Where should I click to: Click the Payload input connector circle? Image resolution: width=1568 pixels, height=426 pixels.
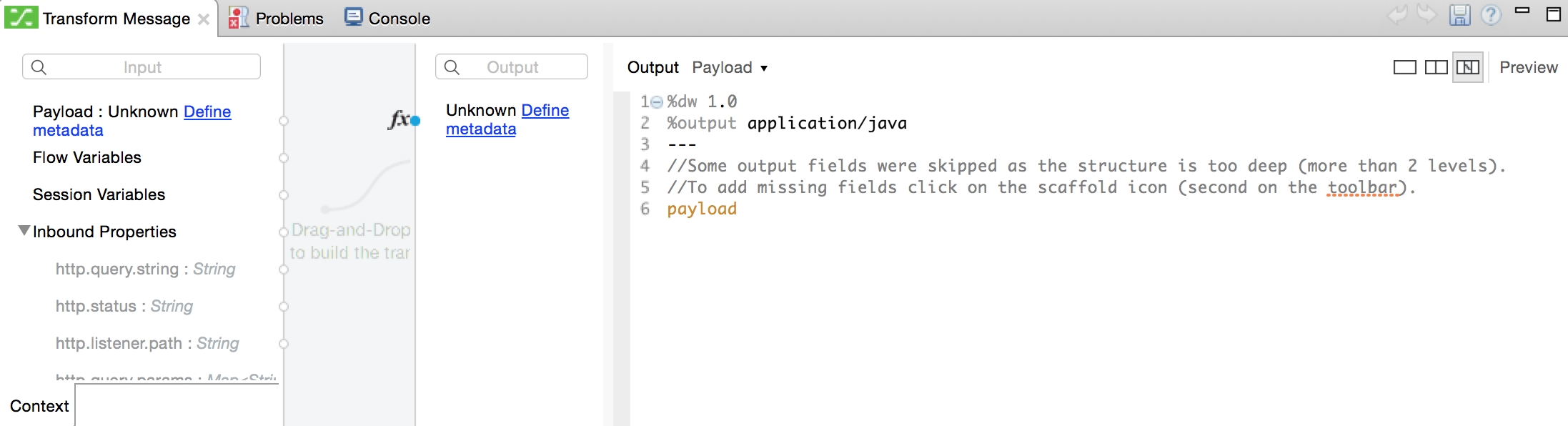pos(284,121)
